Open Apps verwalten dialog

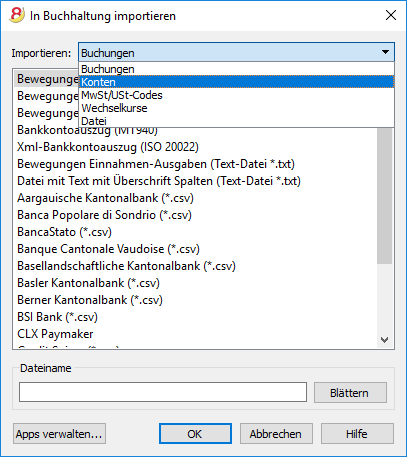(59, 434)
